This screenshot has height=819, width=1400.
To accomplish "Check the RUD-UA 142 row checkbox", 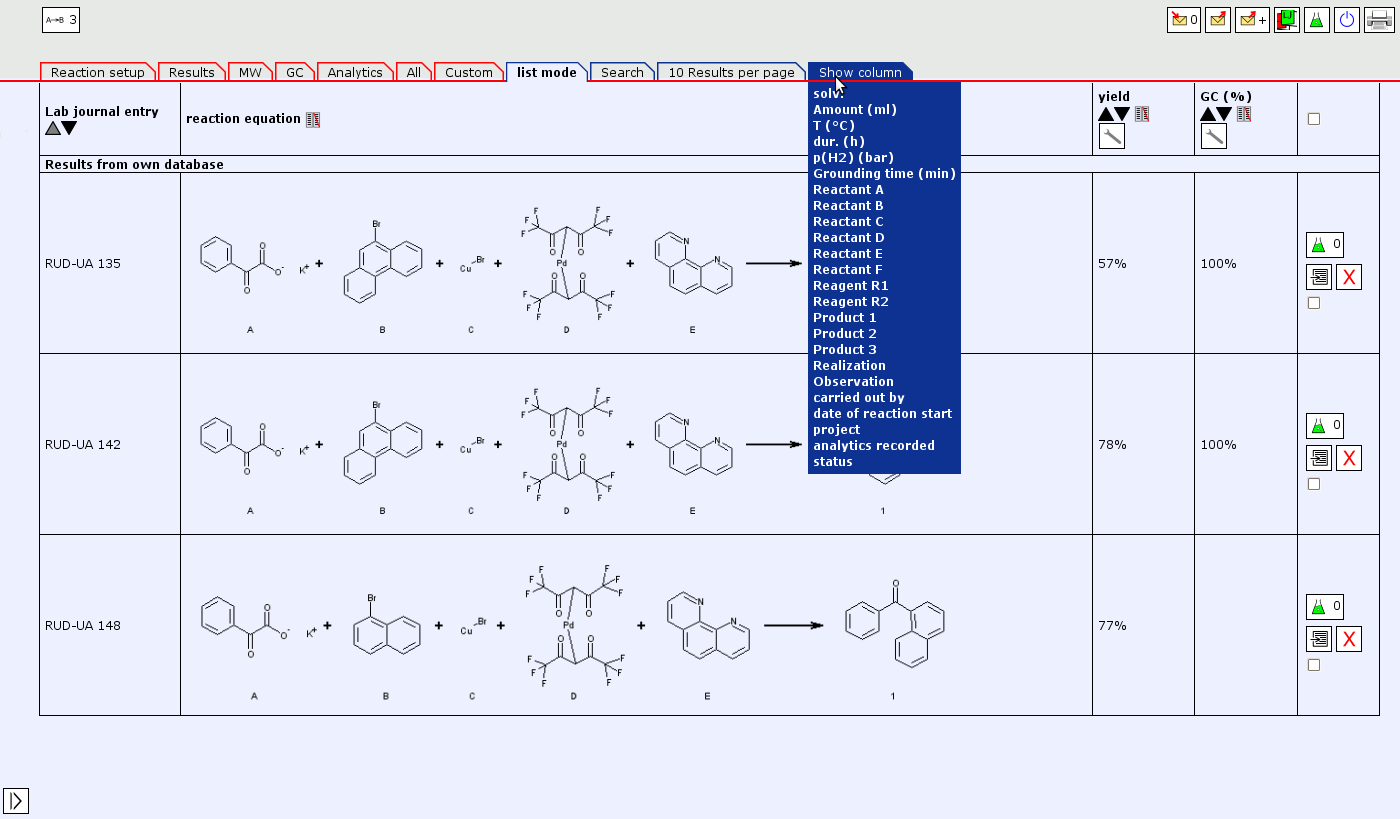I will tap(1314, 484).
